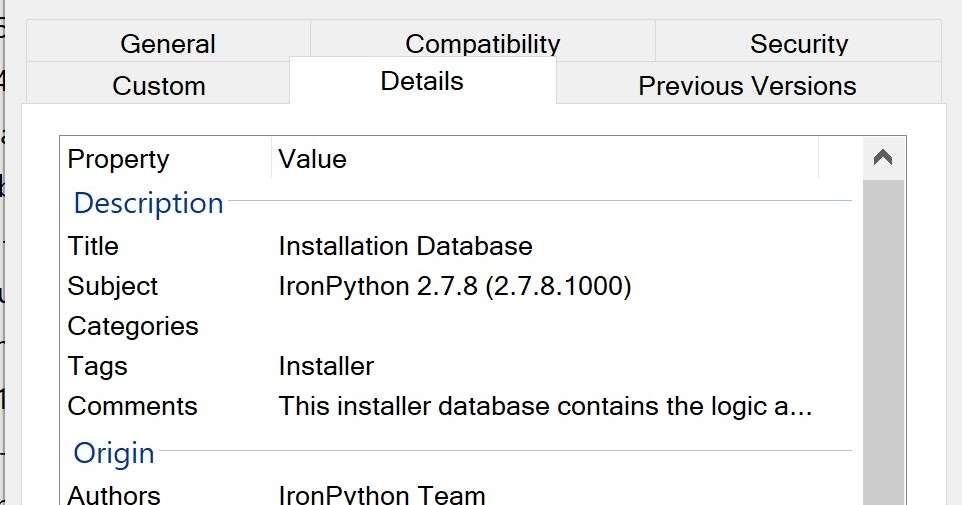Image resolution: width=962 pixels, height=505 pixels.
Task: Click the Property column header
Action: (166, 159)
